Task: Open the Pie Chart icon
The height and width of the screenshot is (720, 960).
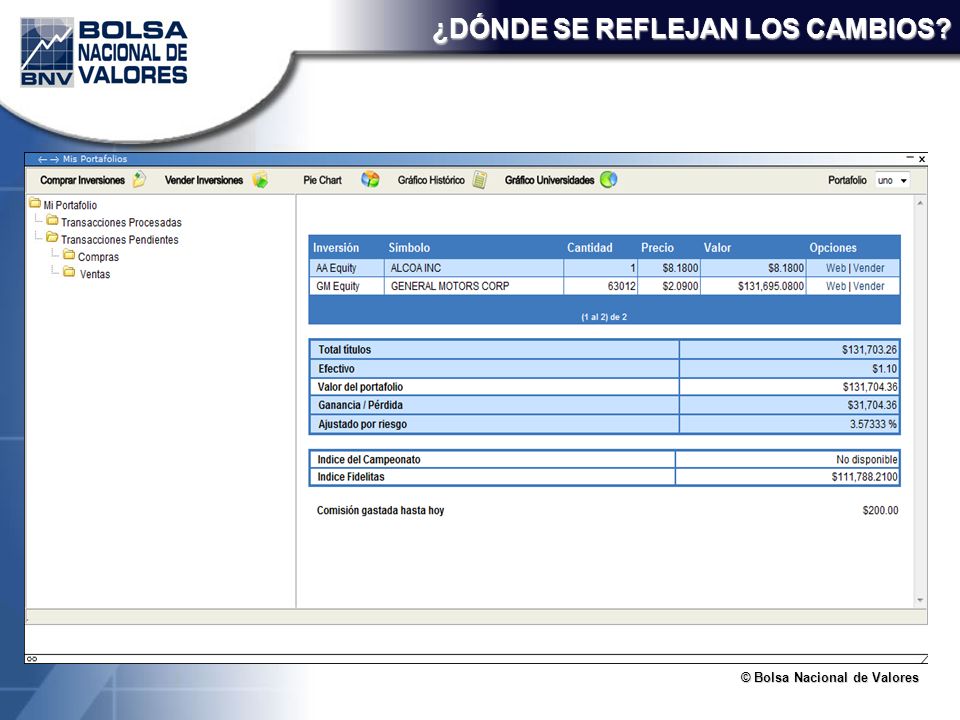Action: (370, 179)
